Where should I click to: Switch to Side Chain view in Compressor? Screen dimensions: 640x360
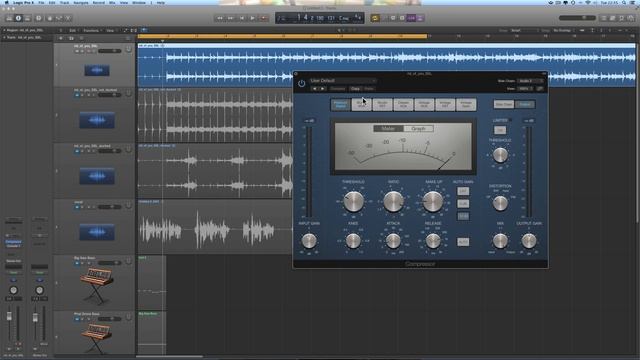(x=504, y=104)
